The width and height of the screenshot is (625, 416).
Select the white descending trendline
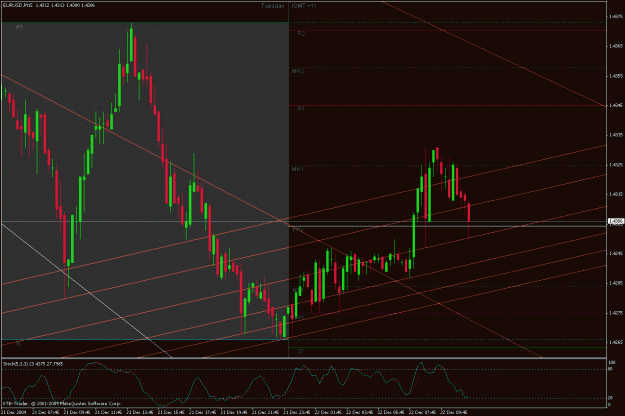(x=86, y=290)
